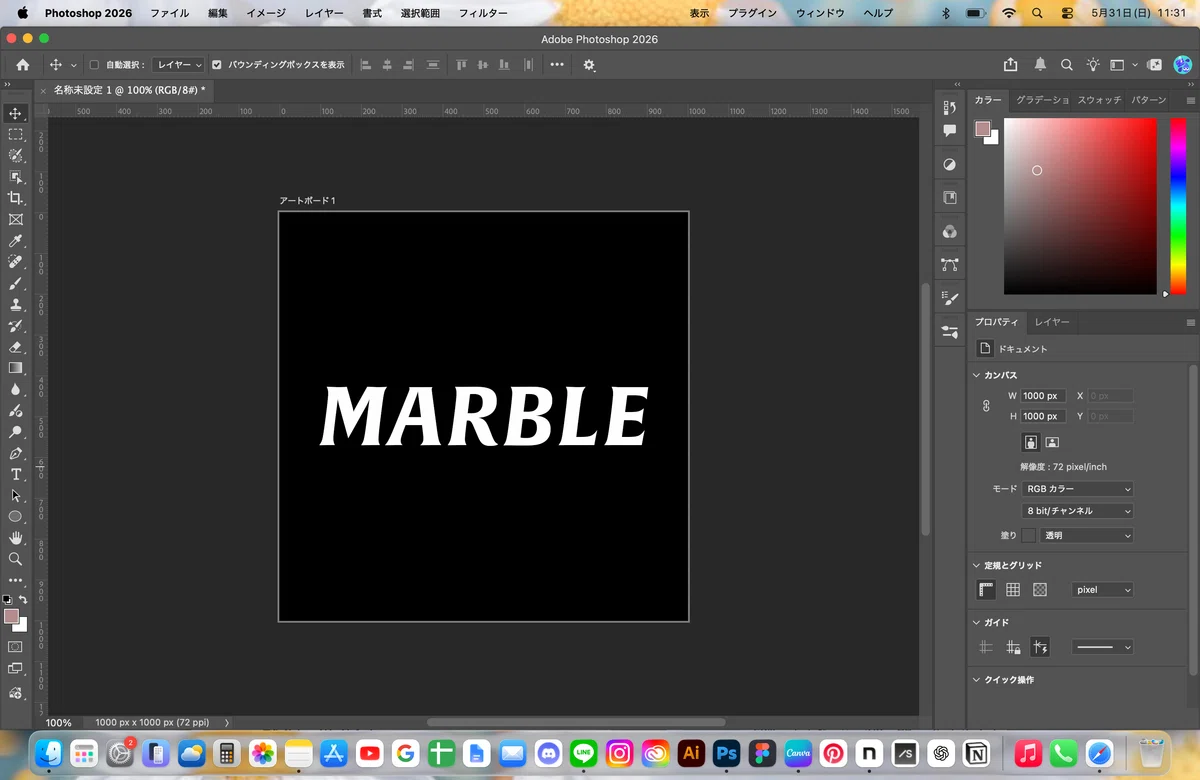The width and height of the screenshot is (1200, 780).
Task: Click align left edges icon
Action: (x=365, y=65)
